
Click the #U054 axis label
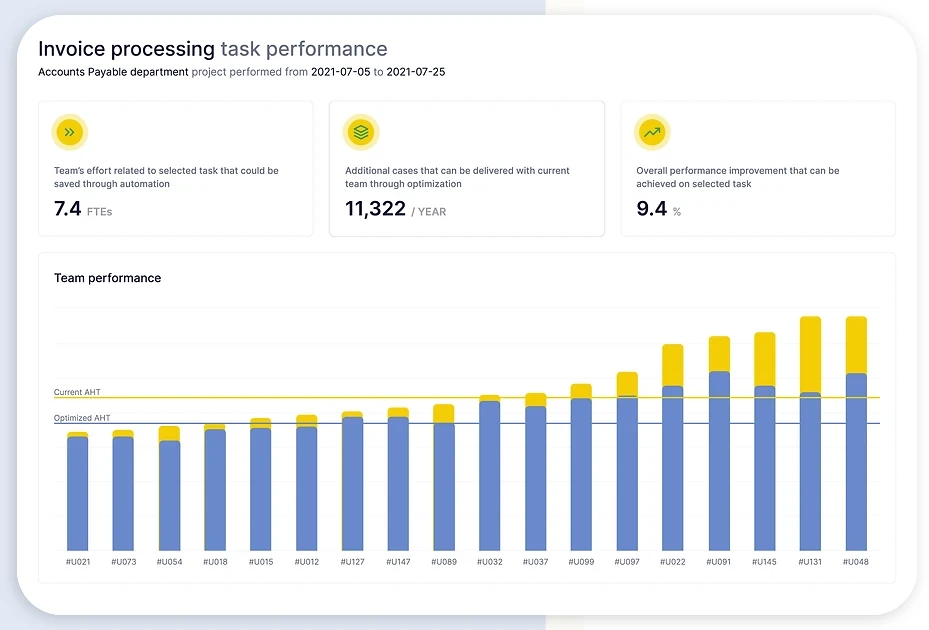tap(169, 562)
